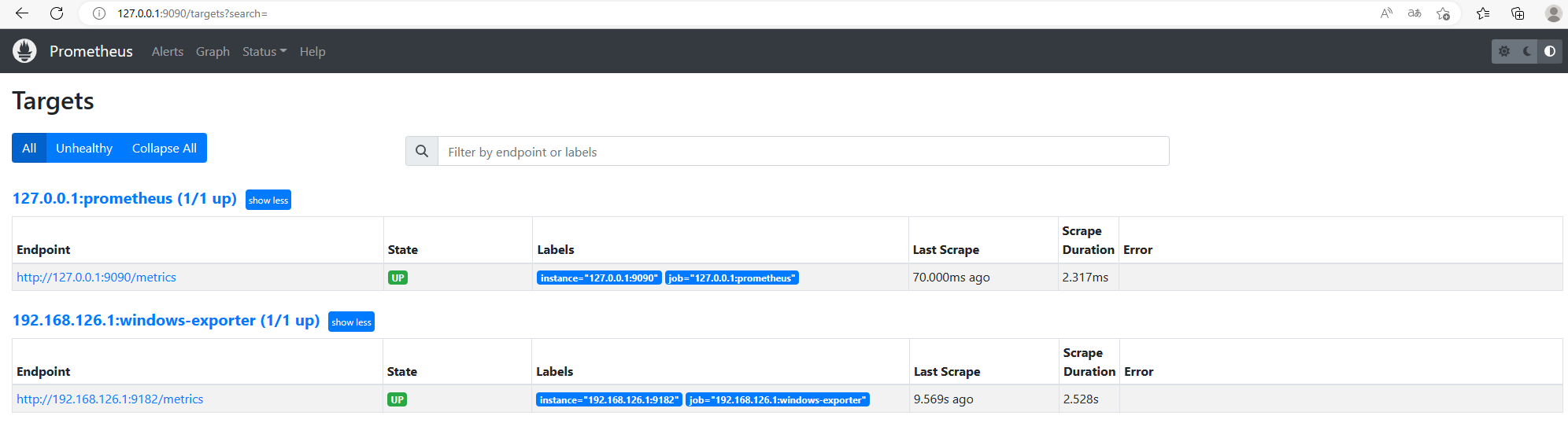Image resolution: width=1568 pixels, height=423 pixels.
Task: Open 192.168.126.1:windows-exporter (1/1 up) heading link
Action: pos(166,320)
